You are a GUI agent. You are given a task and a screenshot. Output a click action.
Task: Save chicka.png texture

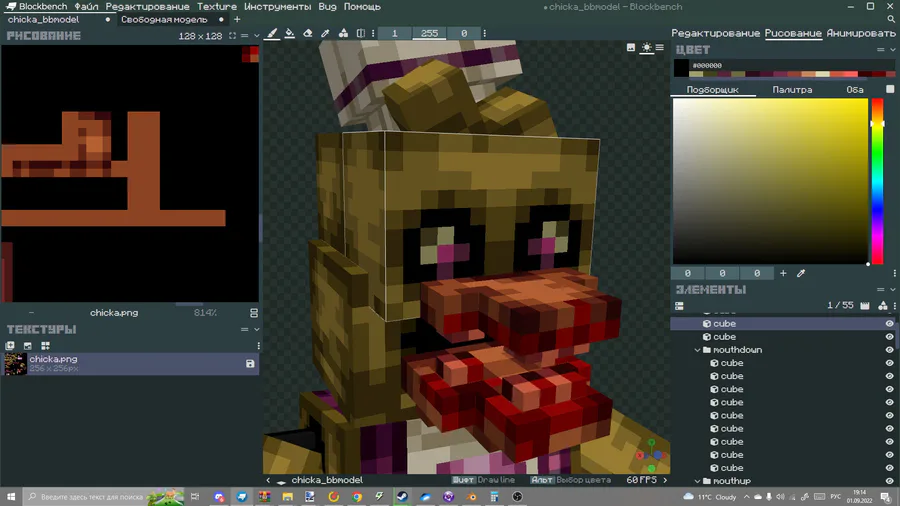point(250,364)
